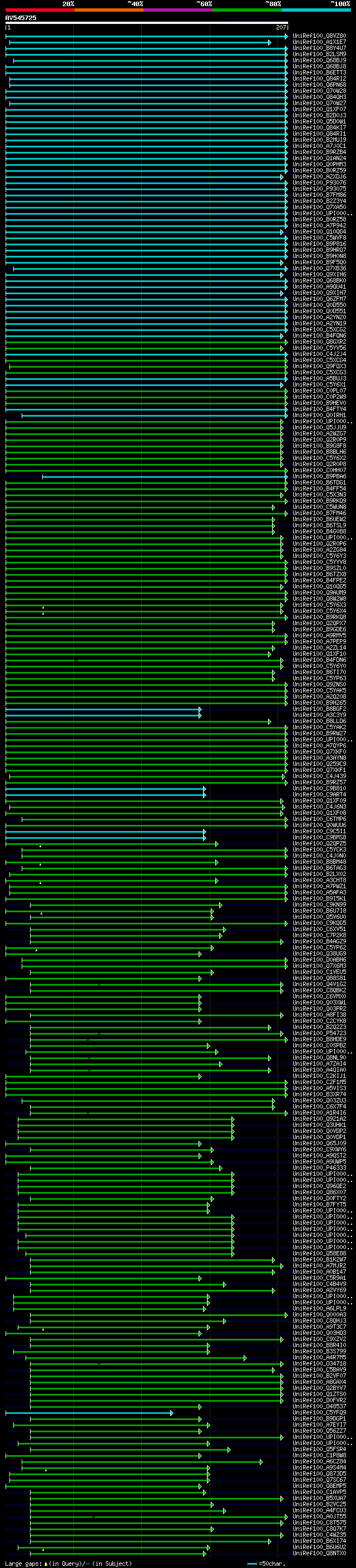Open hit UniRef100_Q8VZ80 label

319,36
